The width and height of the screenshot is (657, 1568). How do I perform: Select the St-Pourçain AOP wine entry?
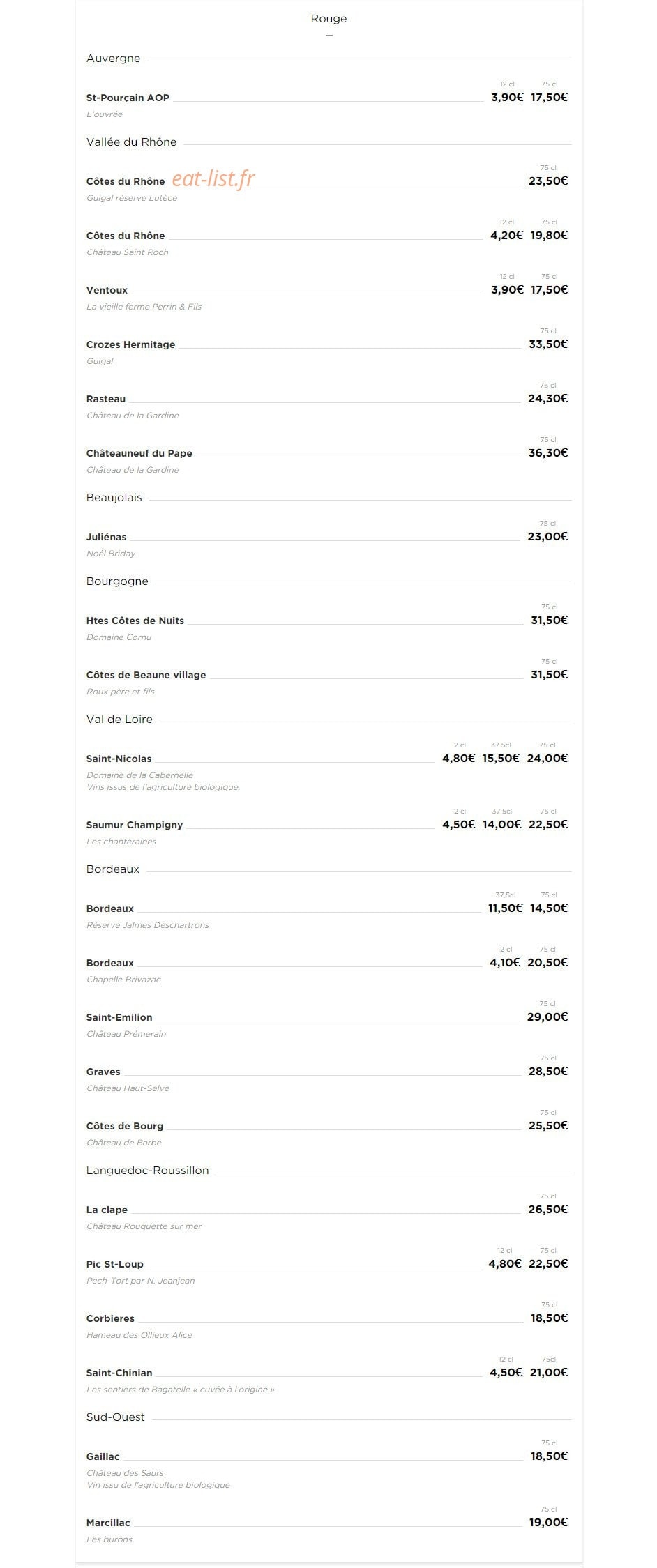[128, 98]
